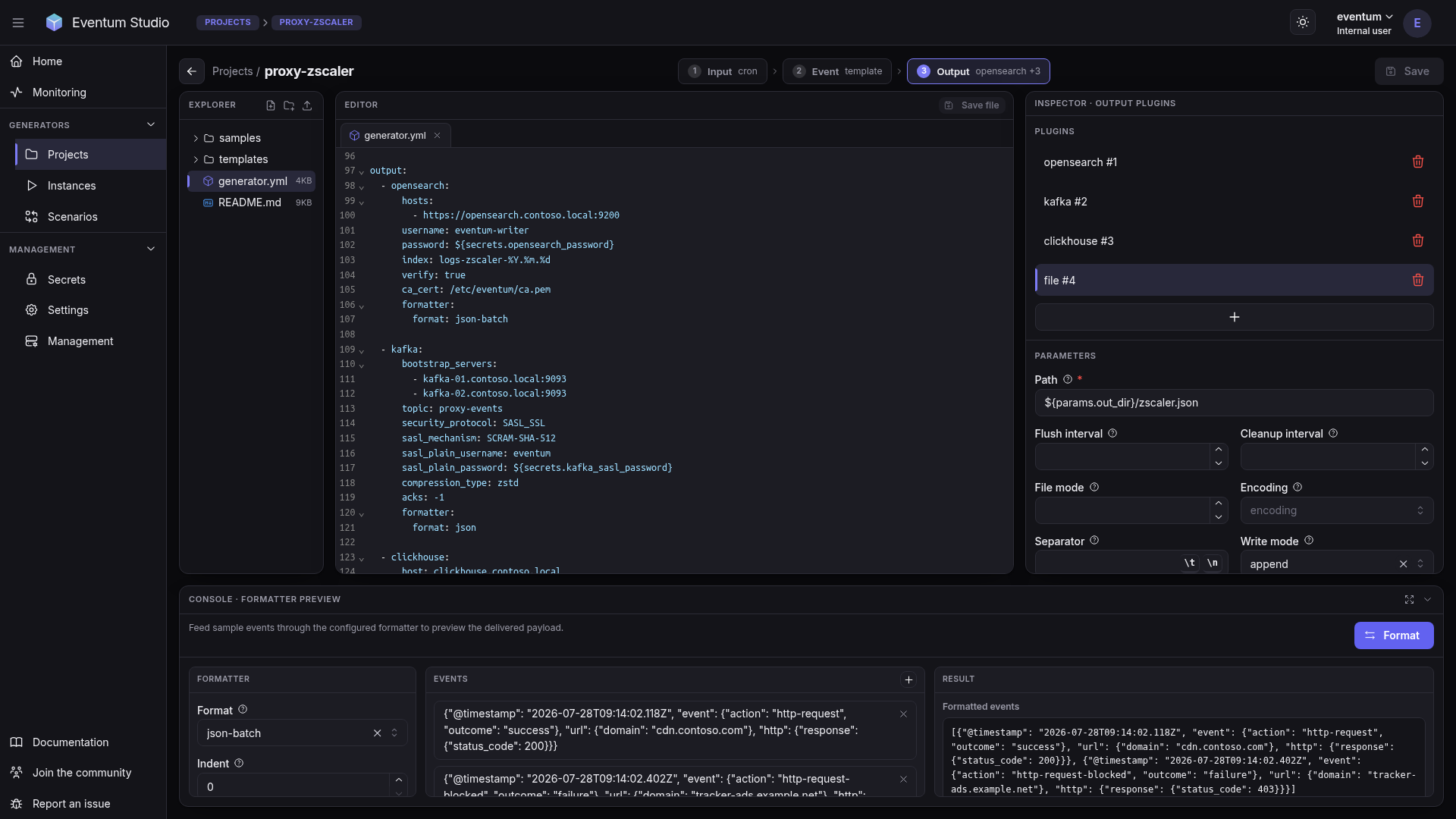1456x819 pixels.
Task: Go back with the arrow button
Action: coord(192,71)
